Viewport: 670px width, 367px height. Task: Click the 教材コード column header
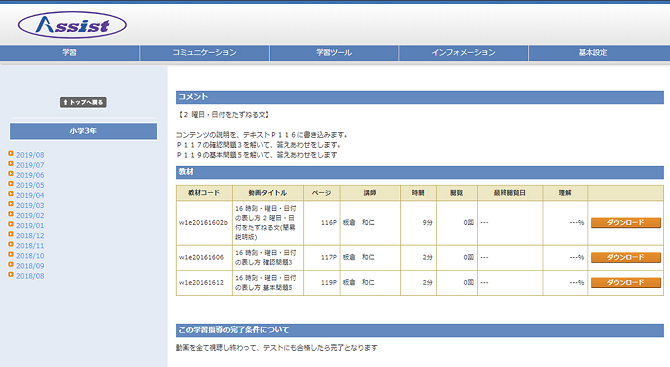(204, 193)
